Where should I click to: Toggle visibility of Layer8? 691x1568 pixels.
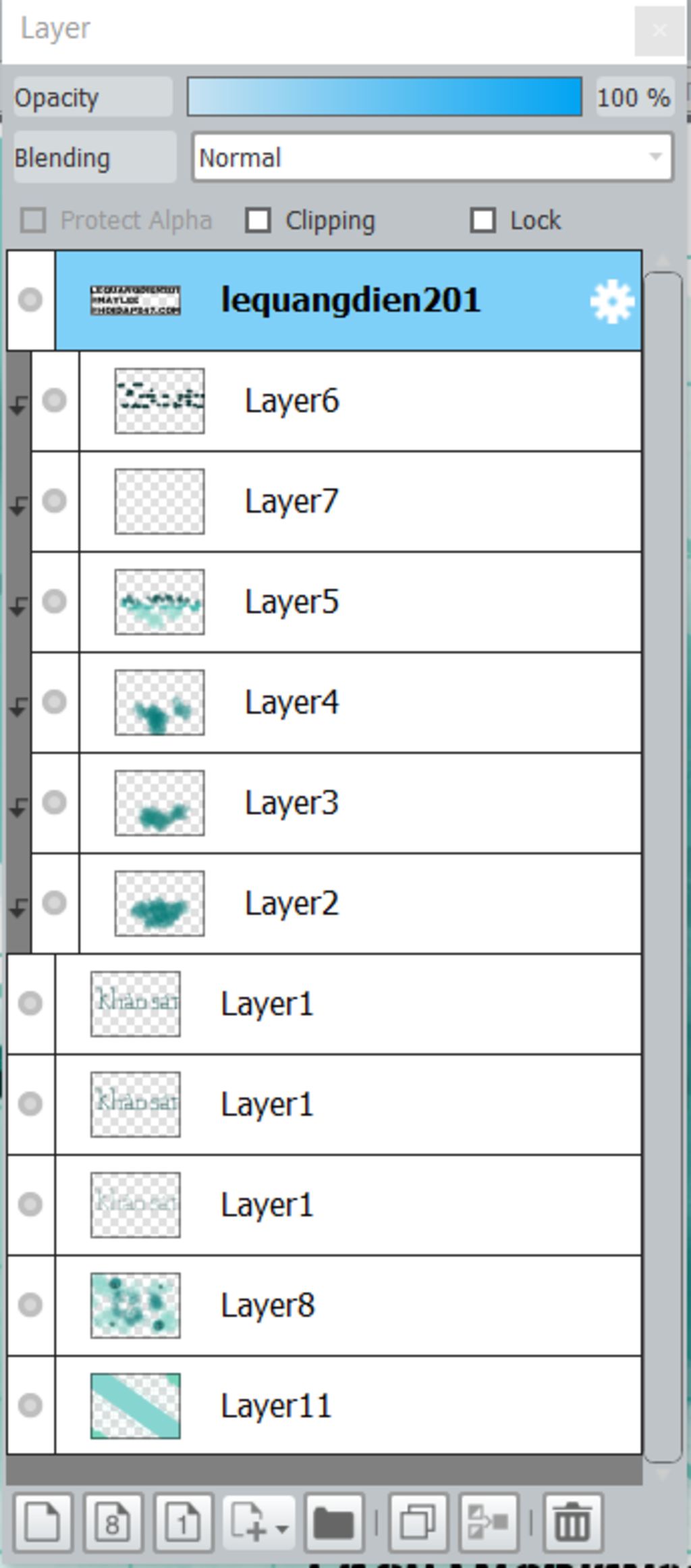(30, 1305)
